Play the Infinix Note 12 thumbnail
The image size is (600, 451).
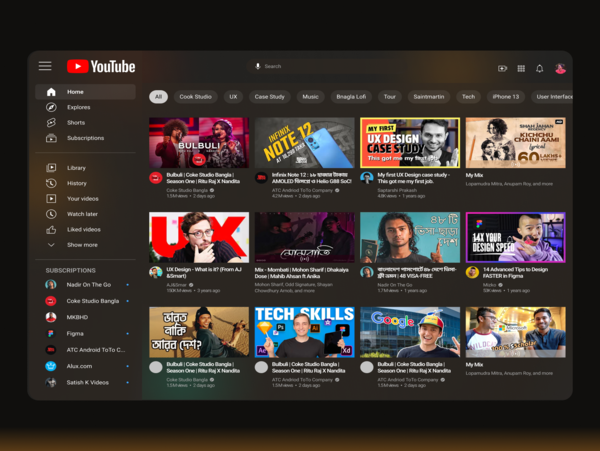coord(305,143)
